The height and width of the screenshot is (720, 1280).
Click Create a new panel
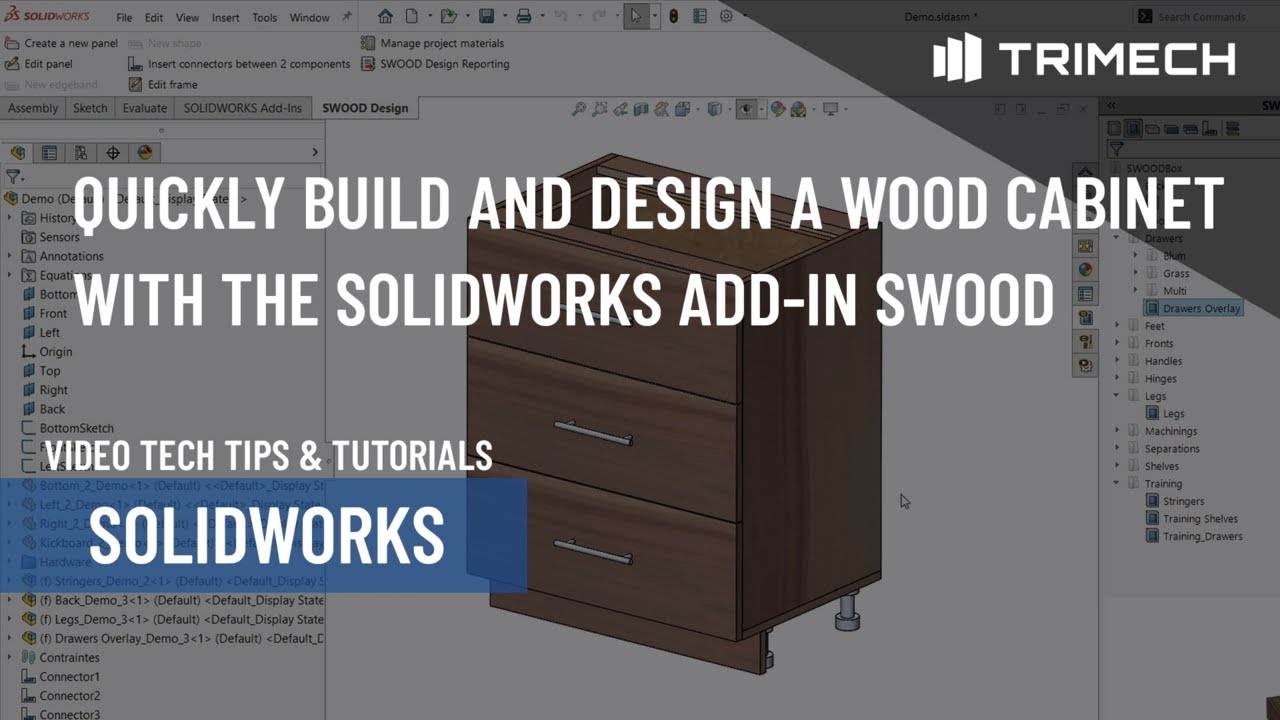[61, 43]
